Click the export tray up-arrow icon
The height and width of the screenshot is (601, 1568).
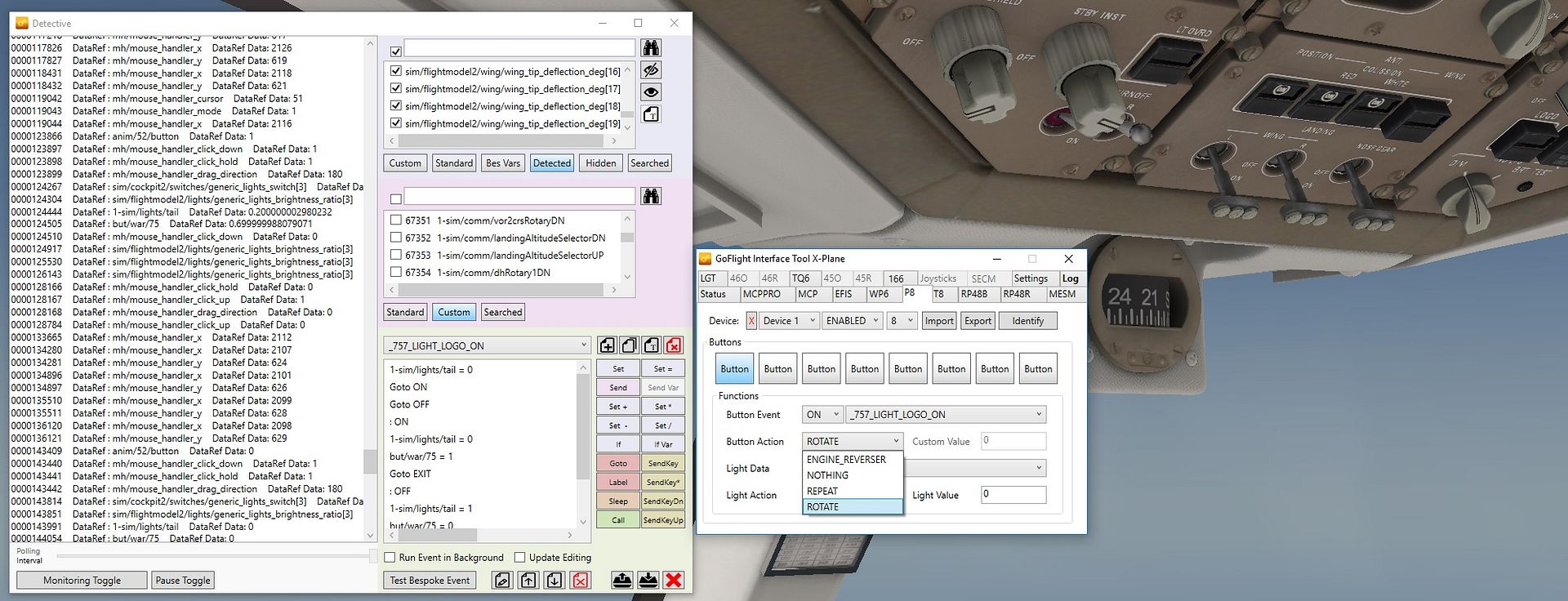pyautogui.click(x=622, y=580)
